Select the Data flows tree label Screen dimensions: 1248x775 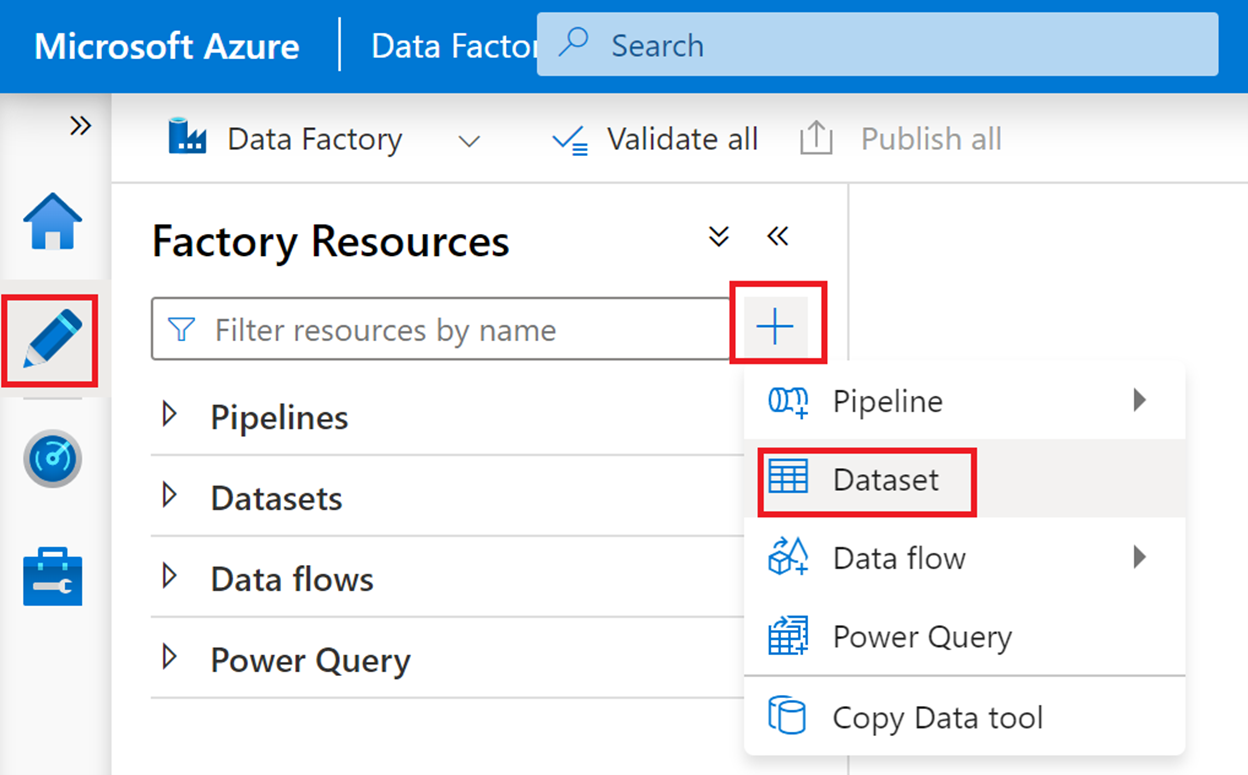pos(292,579)
